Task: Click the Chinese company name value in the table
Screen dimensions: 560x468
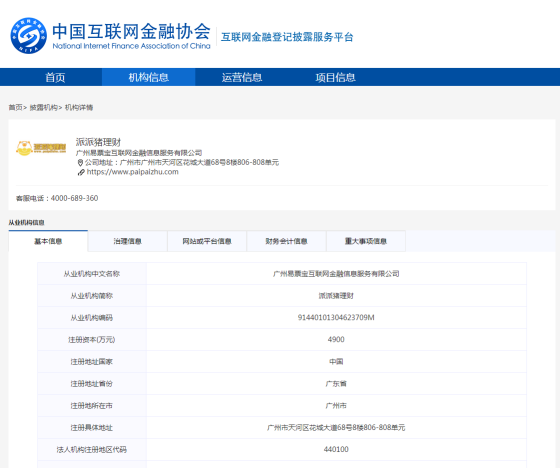Action: coord(336,274)
